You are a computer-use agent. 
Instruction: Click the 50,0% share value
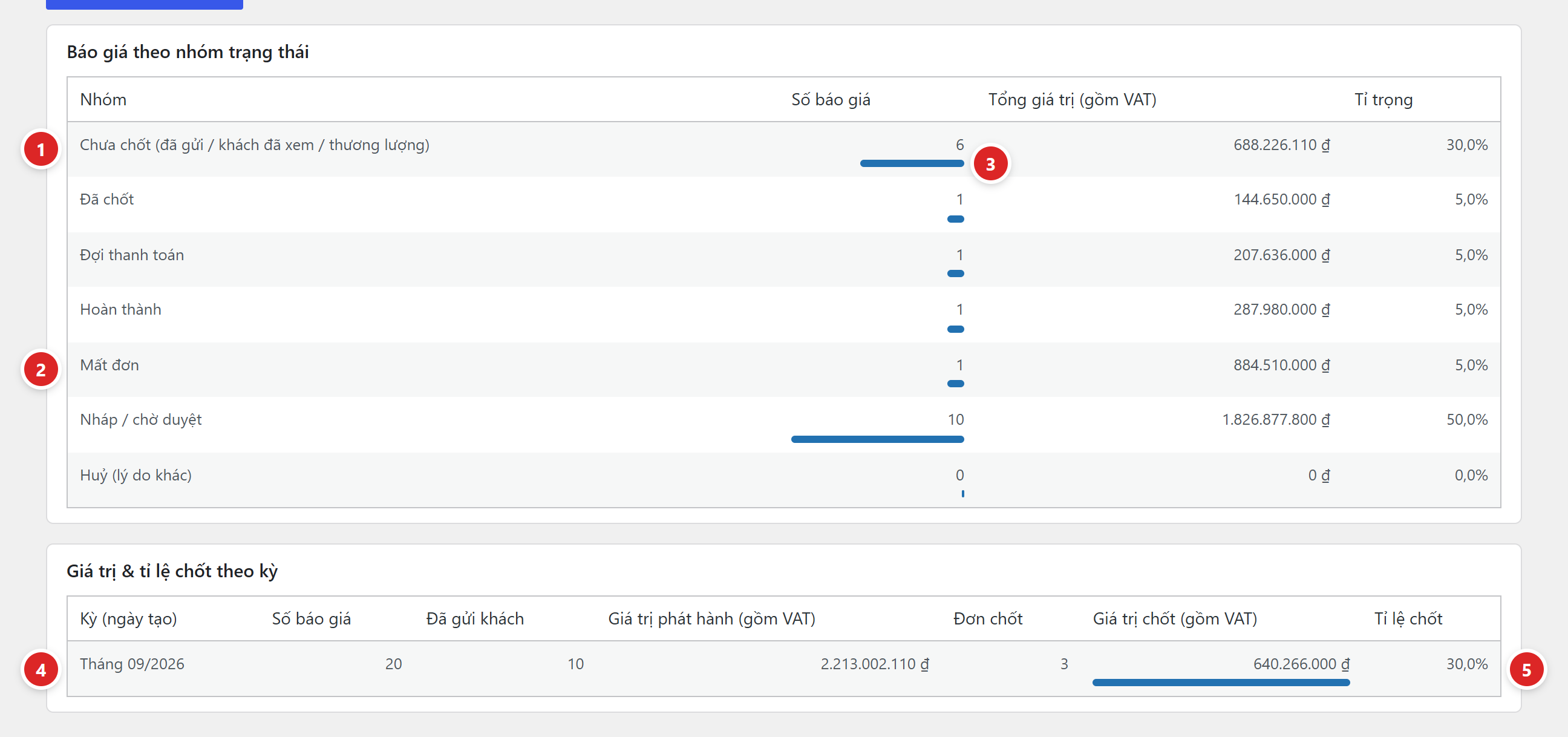[1466, 420]
